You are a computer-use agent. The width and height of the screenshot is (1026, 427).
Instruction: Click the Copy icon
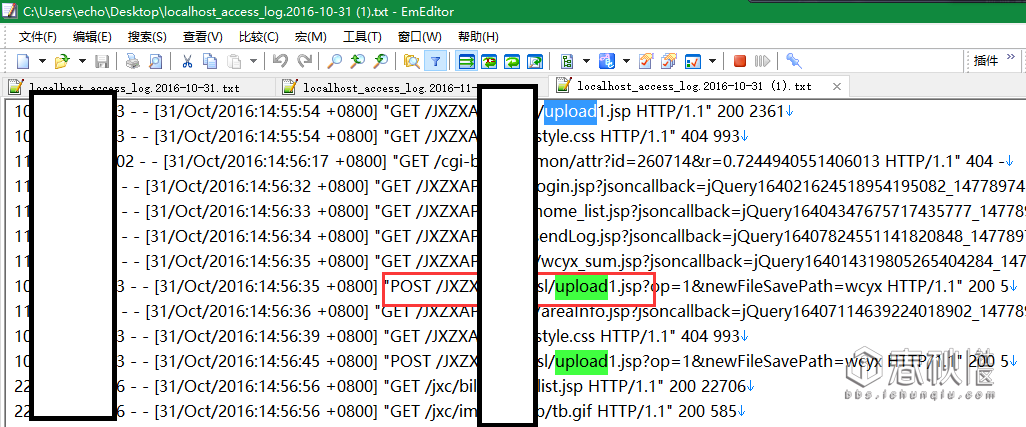(x=210, y=61)
